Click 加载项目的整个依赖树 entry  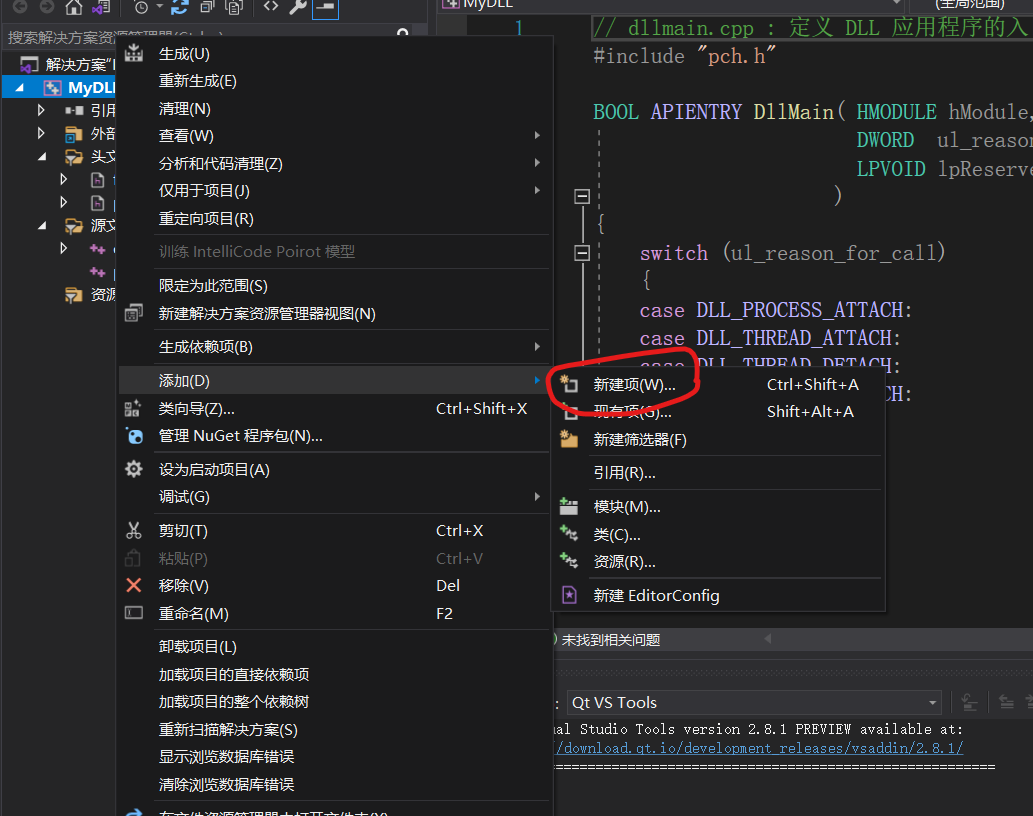234,702
